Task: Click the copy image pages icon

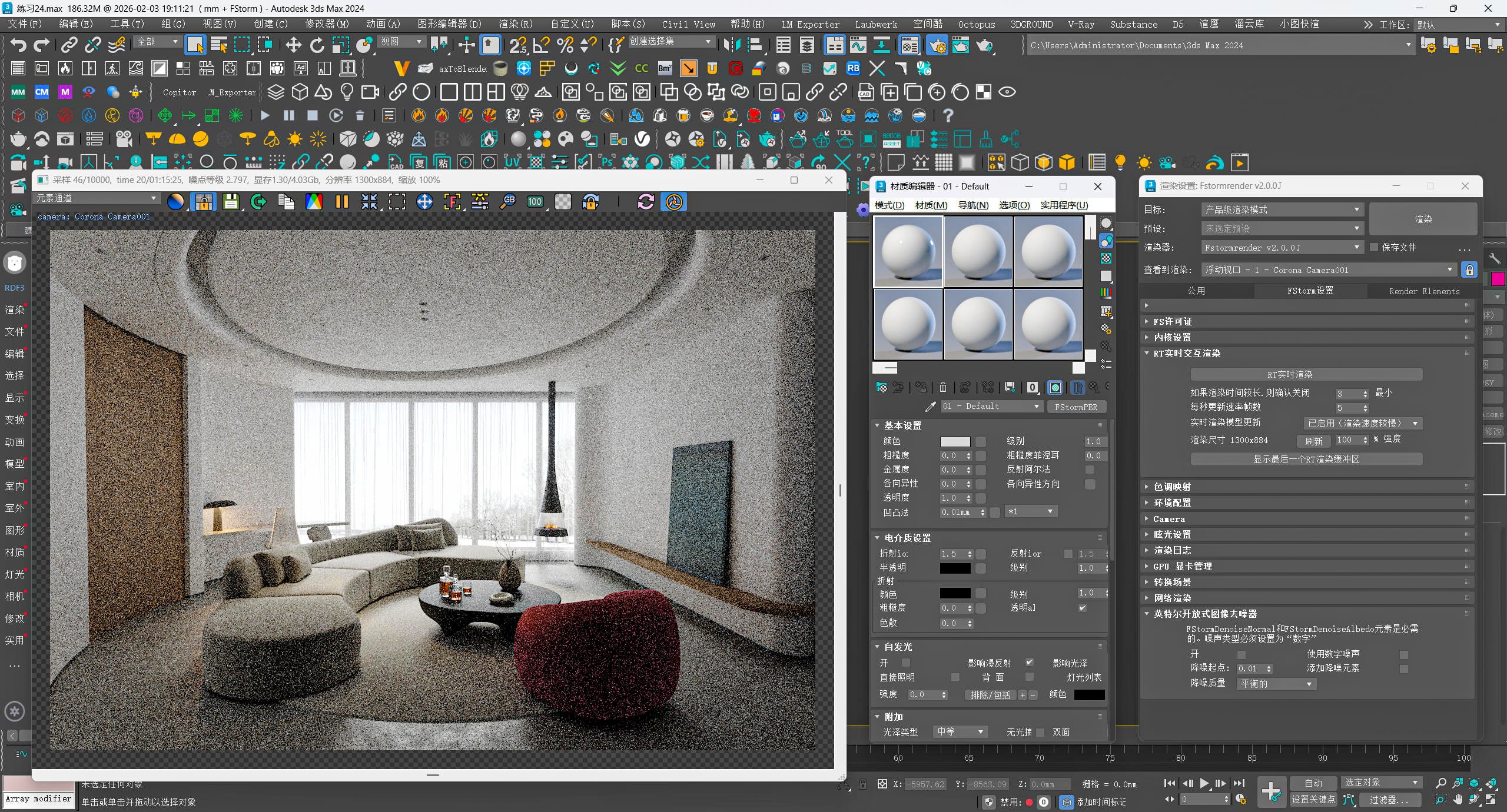Action: pyautogui.click(x=286, y=202)
